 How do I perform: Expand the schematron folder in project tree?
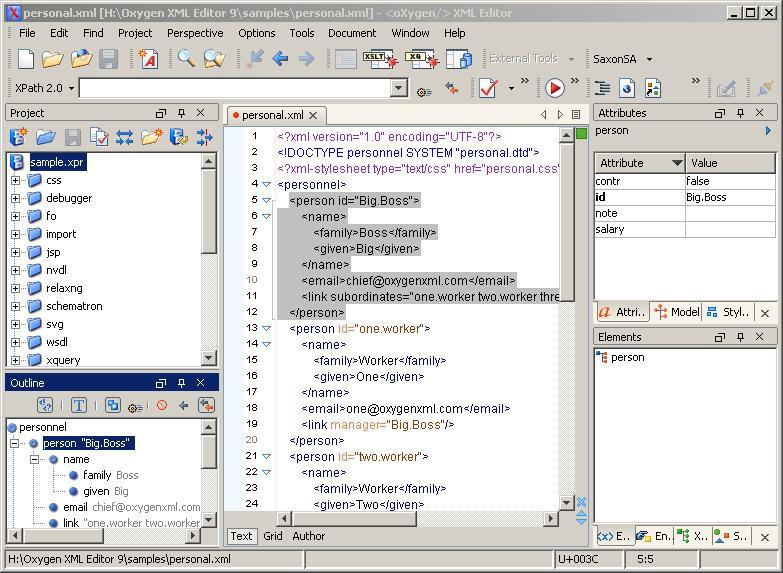15,306
